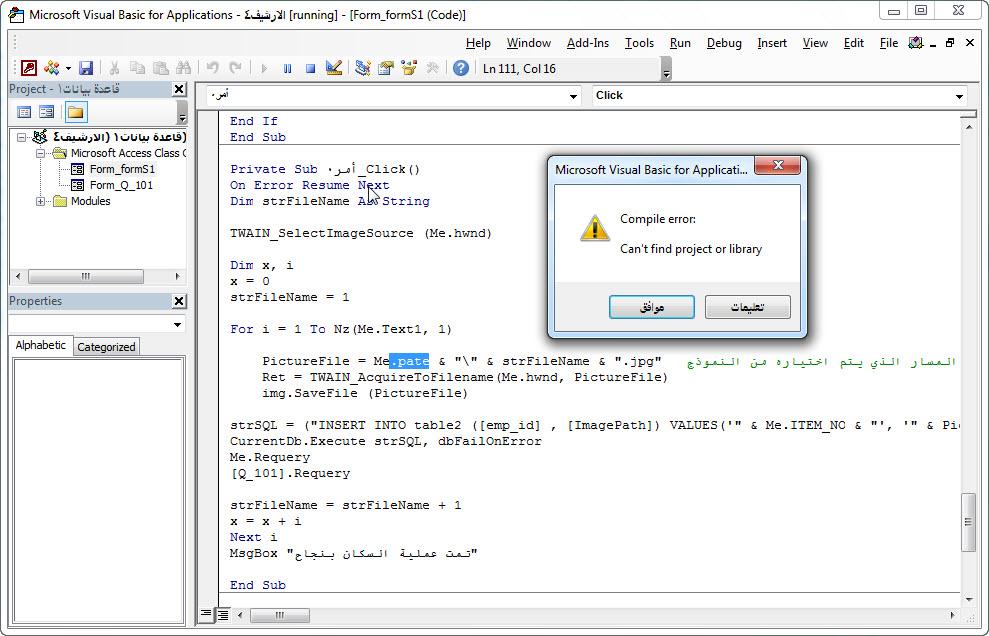989x636 pixels.
Task: Click the code window vertical scrollbar thumb
Action: [968, 522]
